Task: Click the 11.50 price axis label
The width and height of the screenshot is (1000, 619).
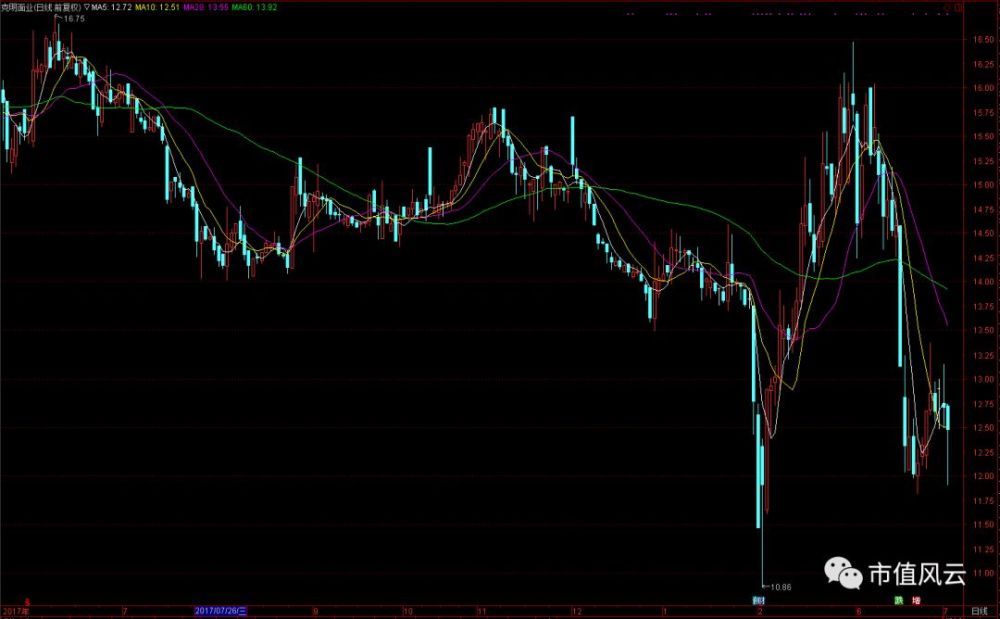Action: [983, 525]
